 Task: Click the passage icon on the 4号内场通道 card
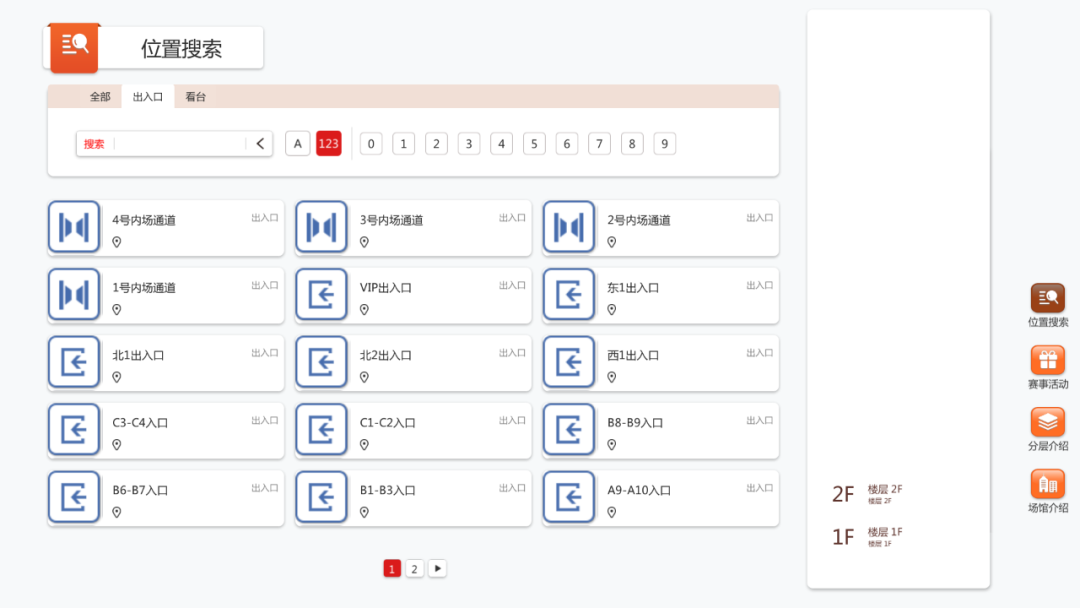click(x=74, y=226)
